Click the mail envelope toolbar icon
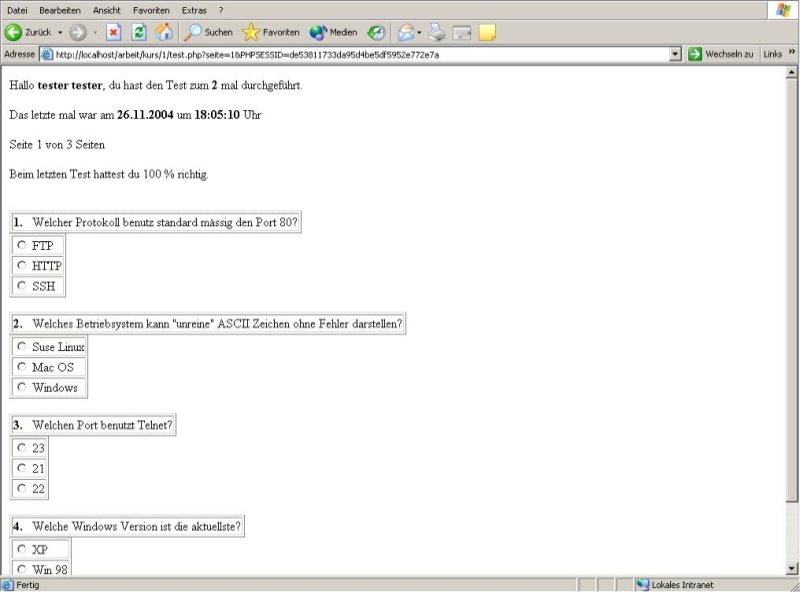Viewport: 800px width, 592px height. 406,33
